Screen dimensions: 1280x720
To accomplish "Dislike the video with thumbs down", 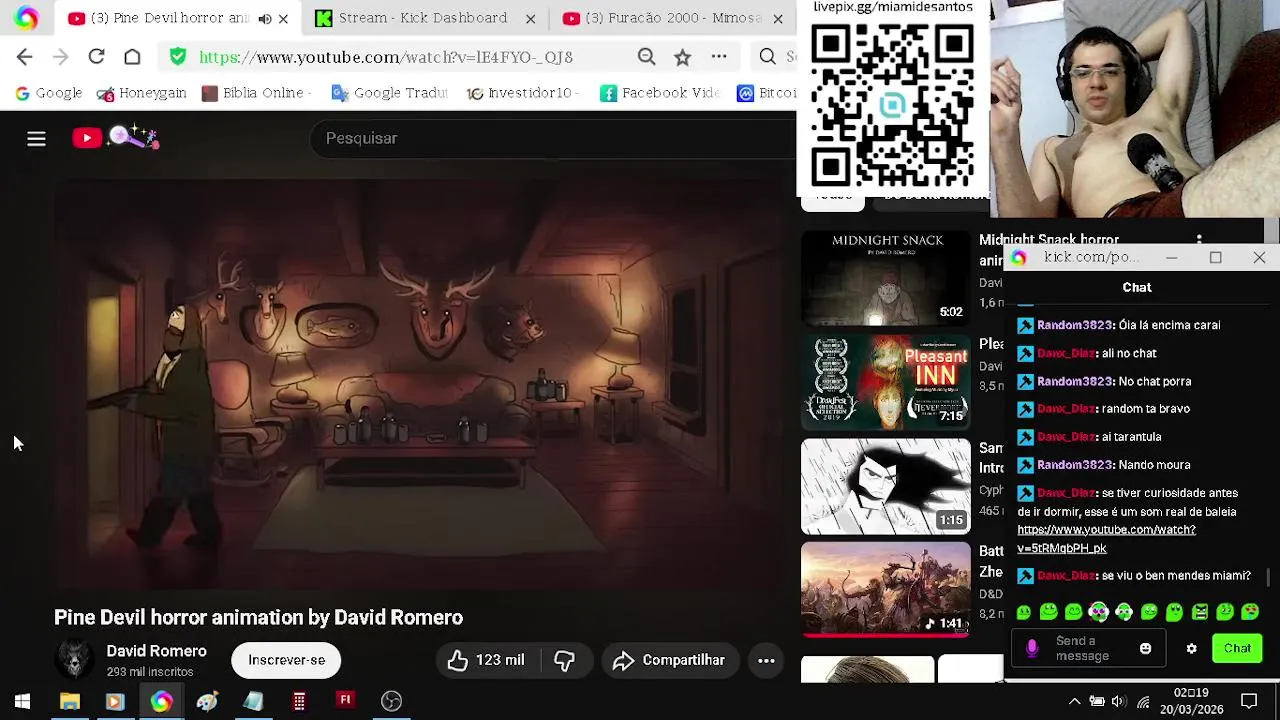I will coord(565,660).
